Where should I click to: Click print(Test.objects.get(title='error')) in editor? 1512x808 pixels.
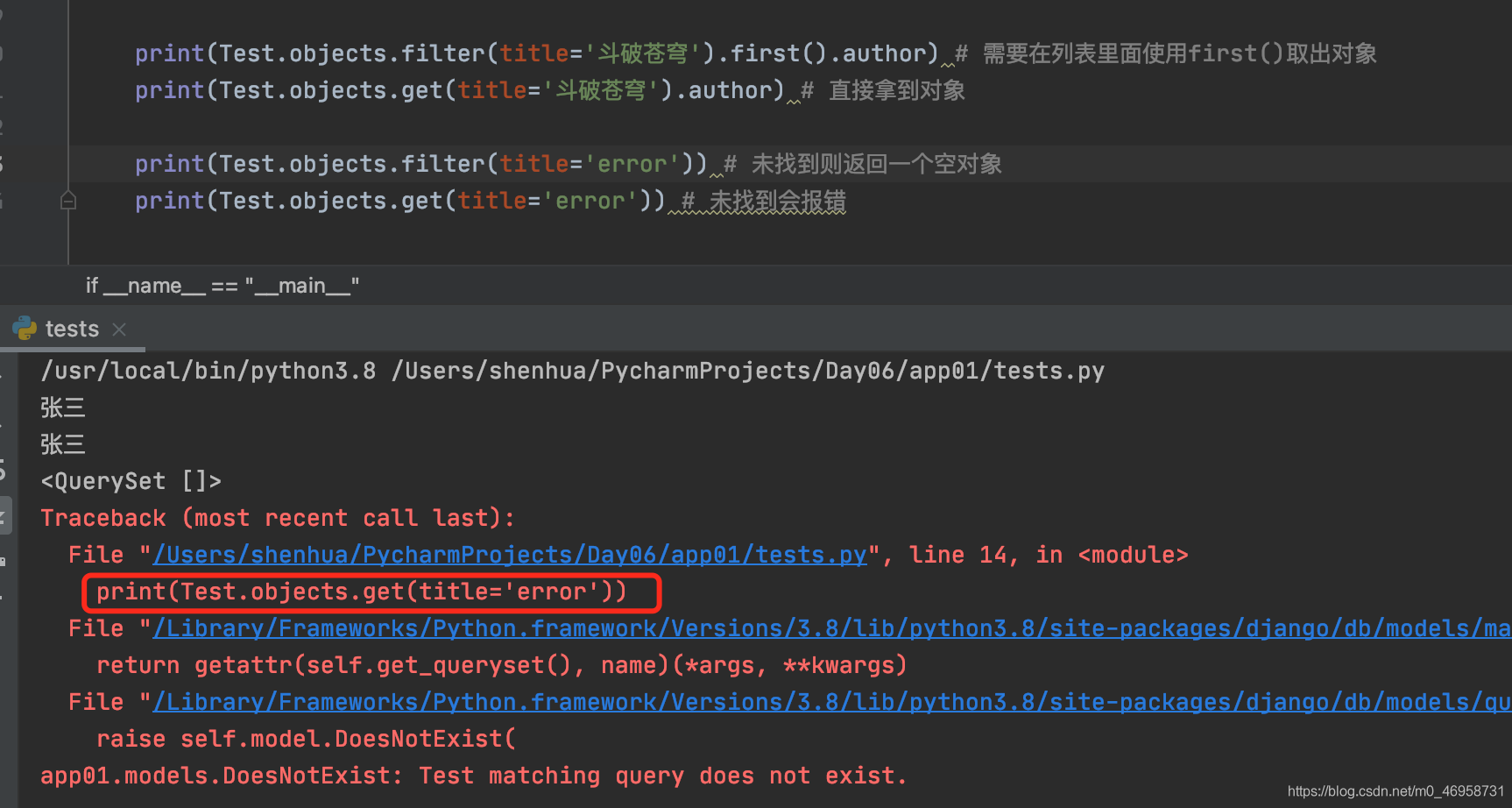click(x=399, y=201)
